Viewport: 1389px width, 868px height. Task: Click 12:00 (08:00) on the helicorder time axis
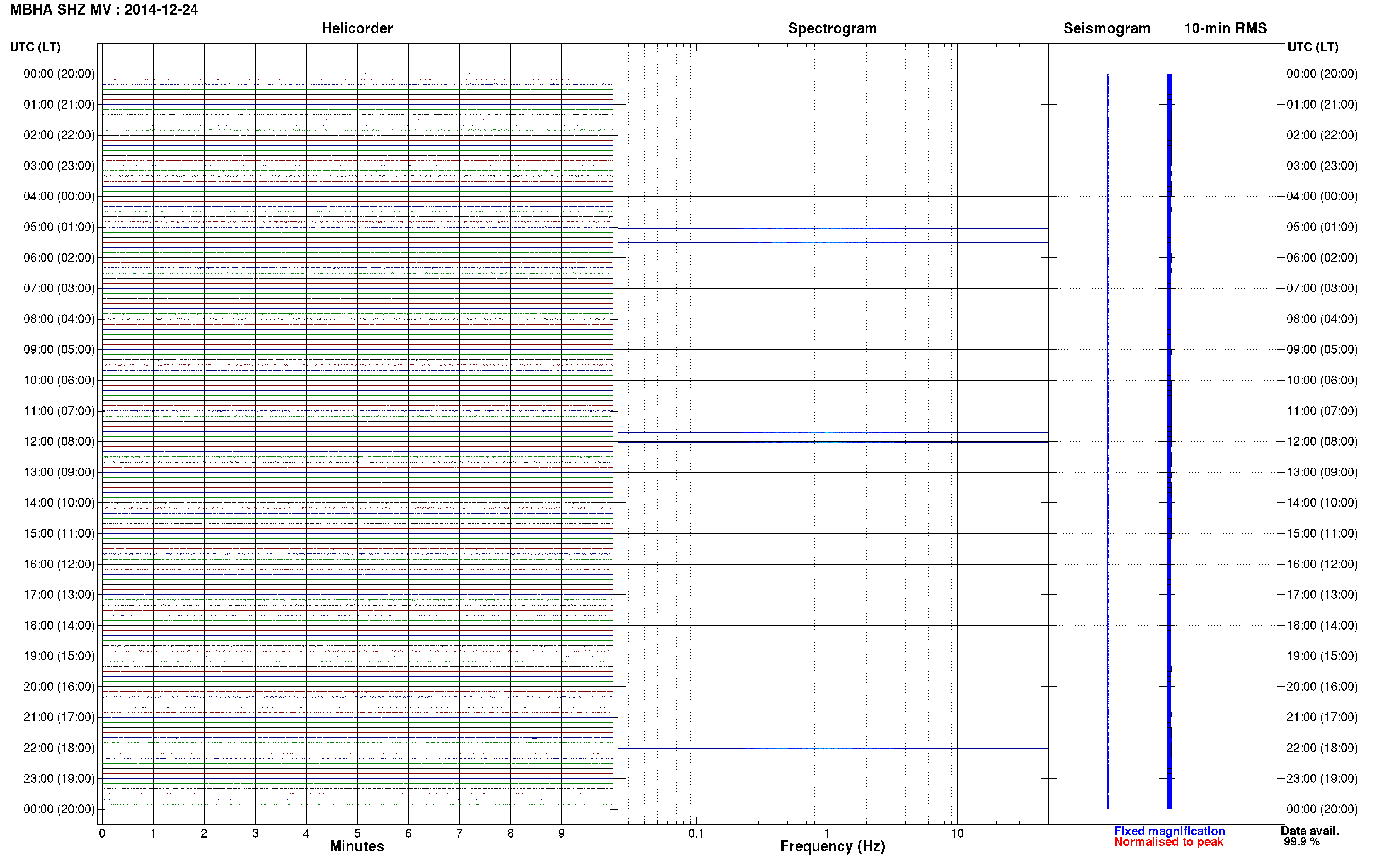pyautogui.click(x=59, y=441)
